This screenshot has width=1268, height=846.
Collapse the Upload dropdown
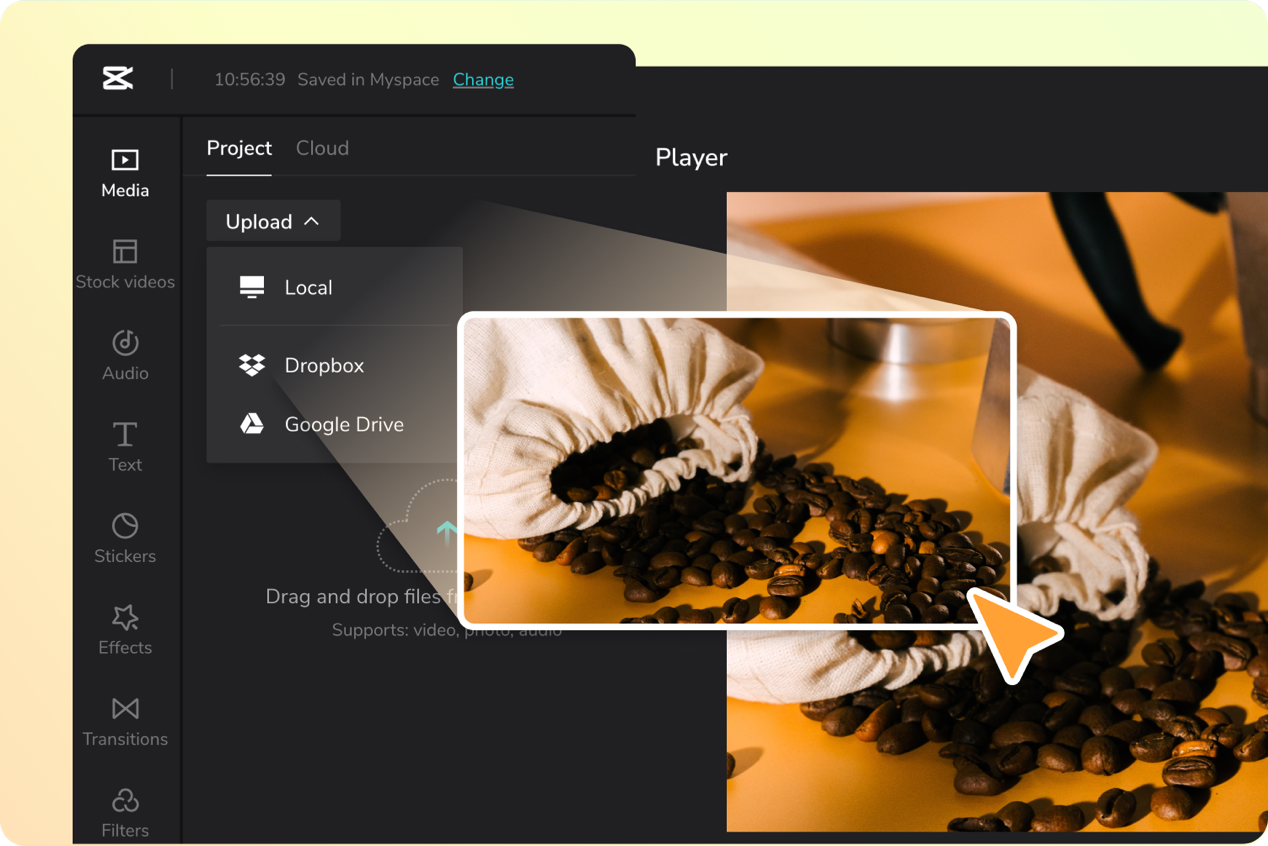(x=273, y=222)
